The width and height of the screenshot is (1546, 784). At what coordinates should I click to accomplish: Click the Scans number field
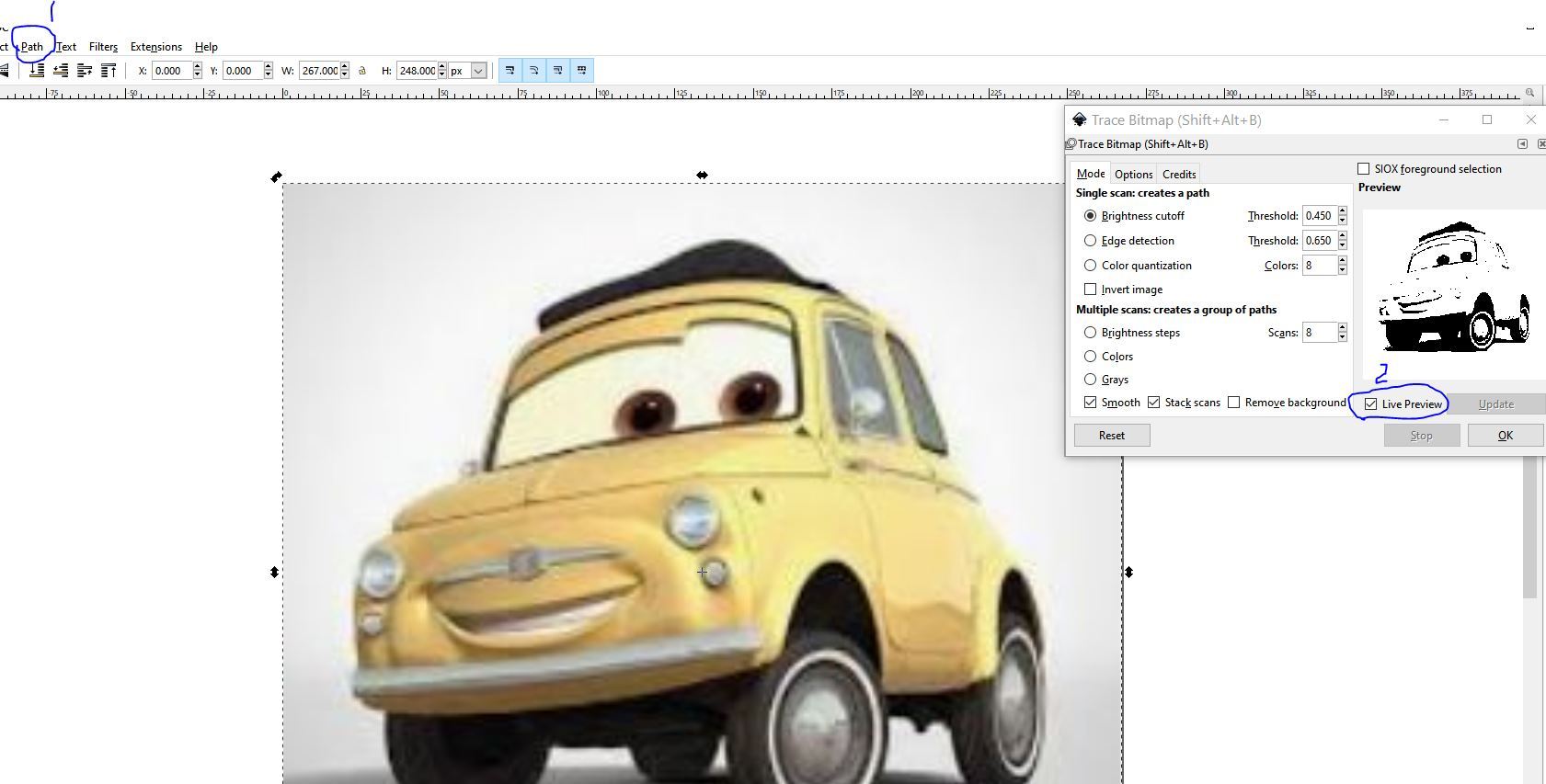click(1320, 333)
